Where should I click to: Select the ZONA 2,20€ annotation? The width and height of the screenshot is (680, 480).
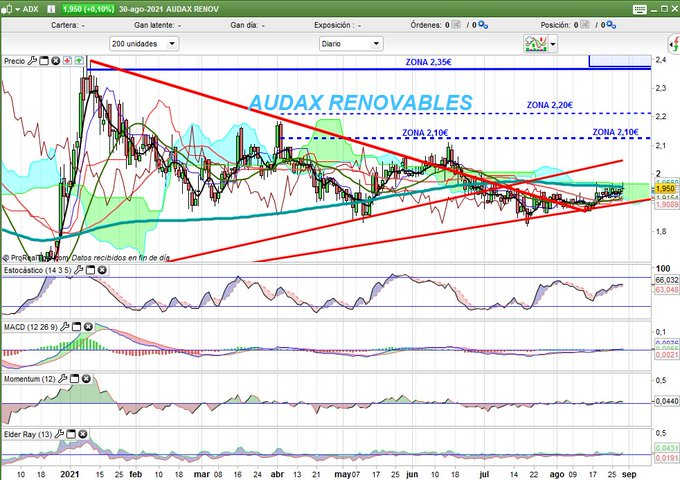click(x=549, y=105)
